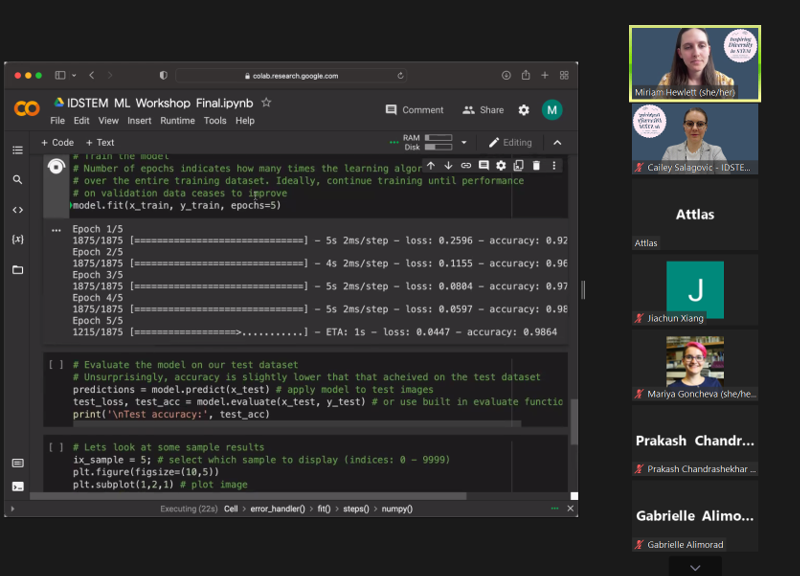Select Jiachun Xiang participant tile

[x=695, y=290]
